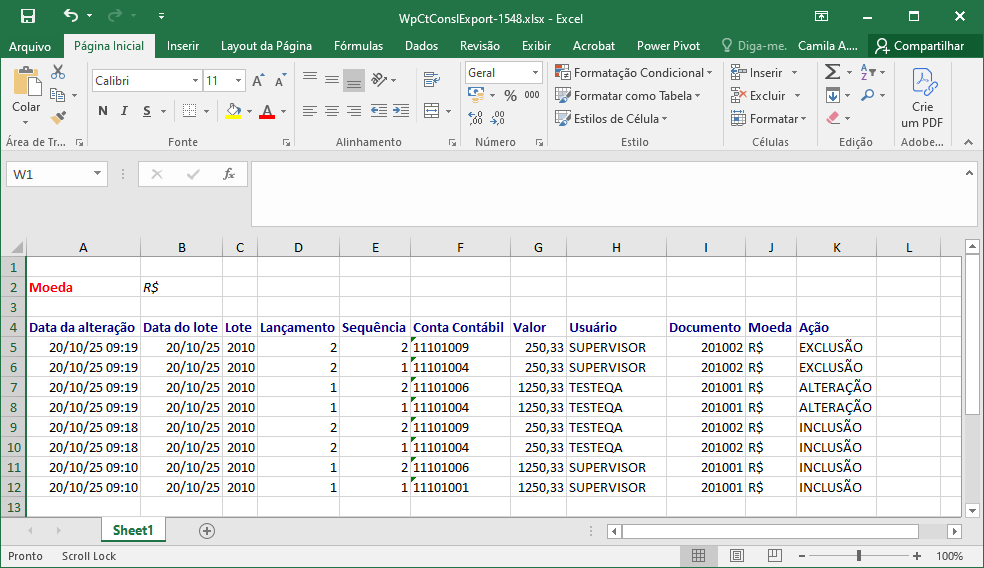The width and height of the screenshot is (984, 568).
Task: Open the Fórmulas ribbon tab
Action: click(x=358, y=46)
